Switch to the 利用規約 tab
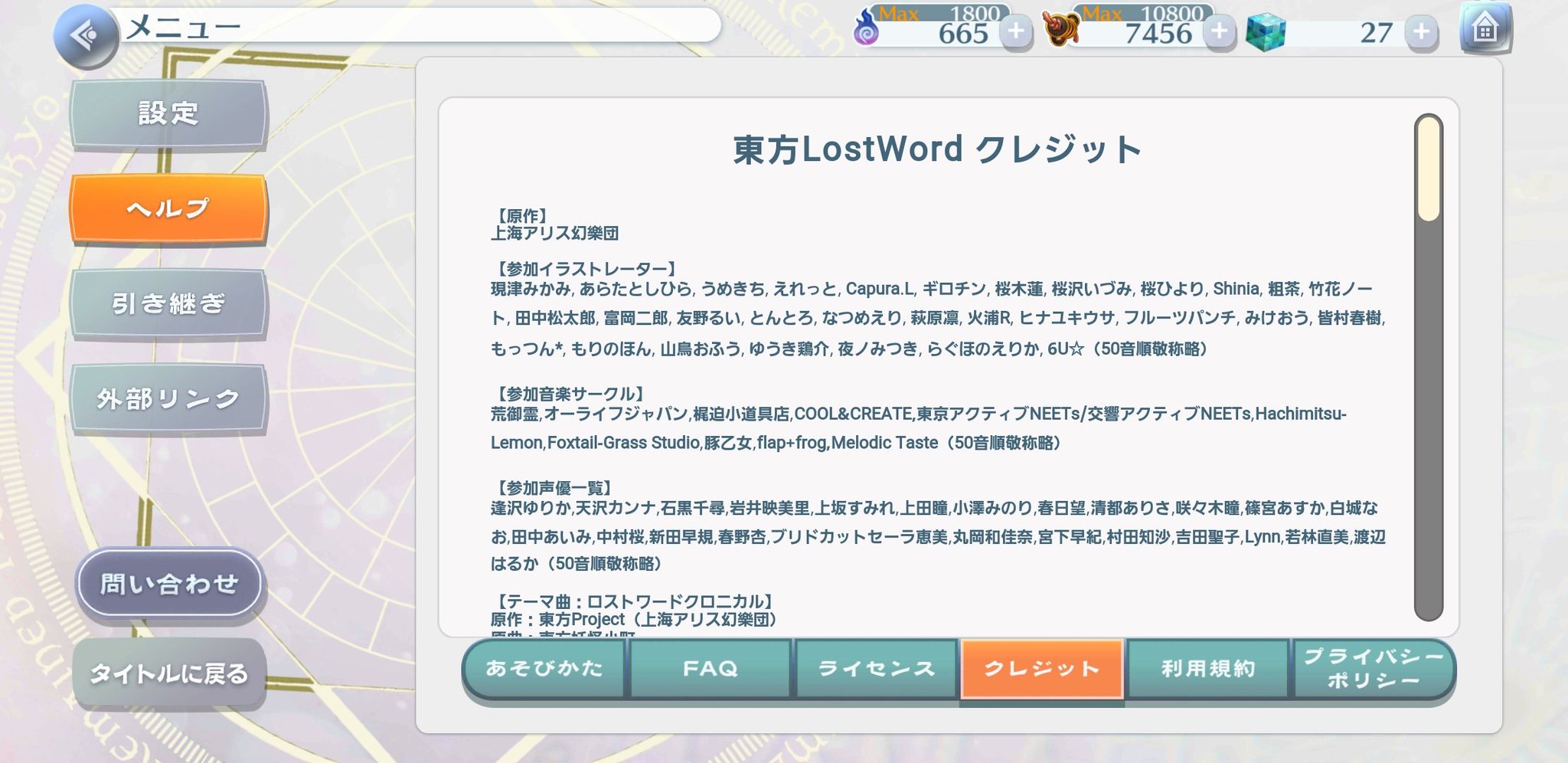Image resolution: width=1568 pixels, height=763 pixels. pos(1208,669)
